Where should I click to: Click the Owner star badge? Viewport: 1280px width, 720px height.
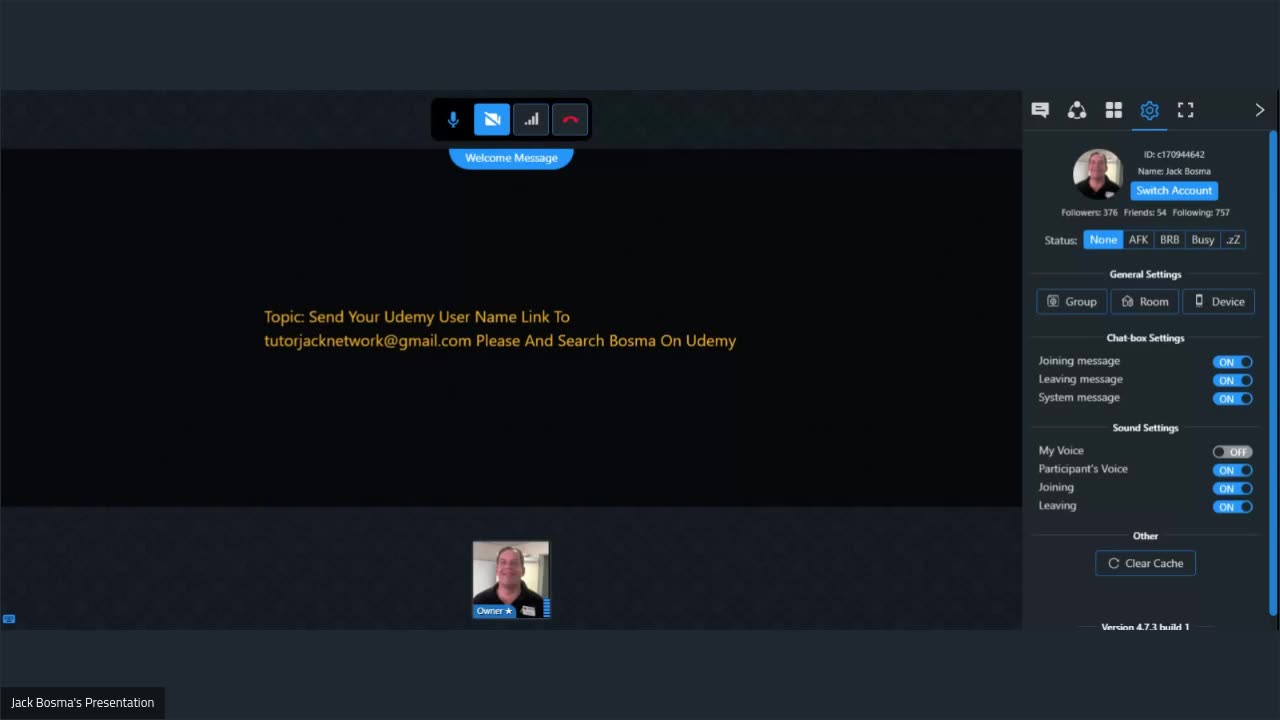tap(494, 611)
